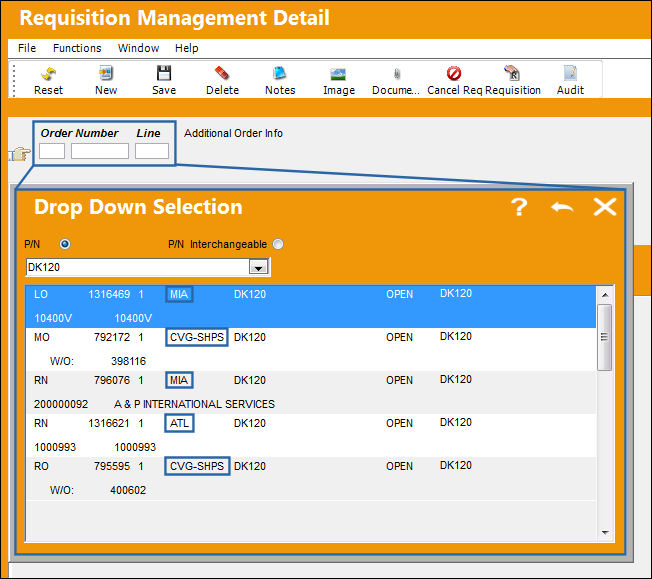Click OPEN status in MO 792172 row
652x579 pixels.
click(x=399, y=337)
